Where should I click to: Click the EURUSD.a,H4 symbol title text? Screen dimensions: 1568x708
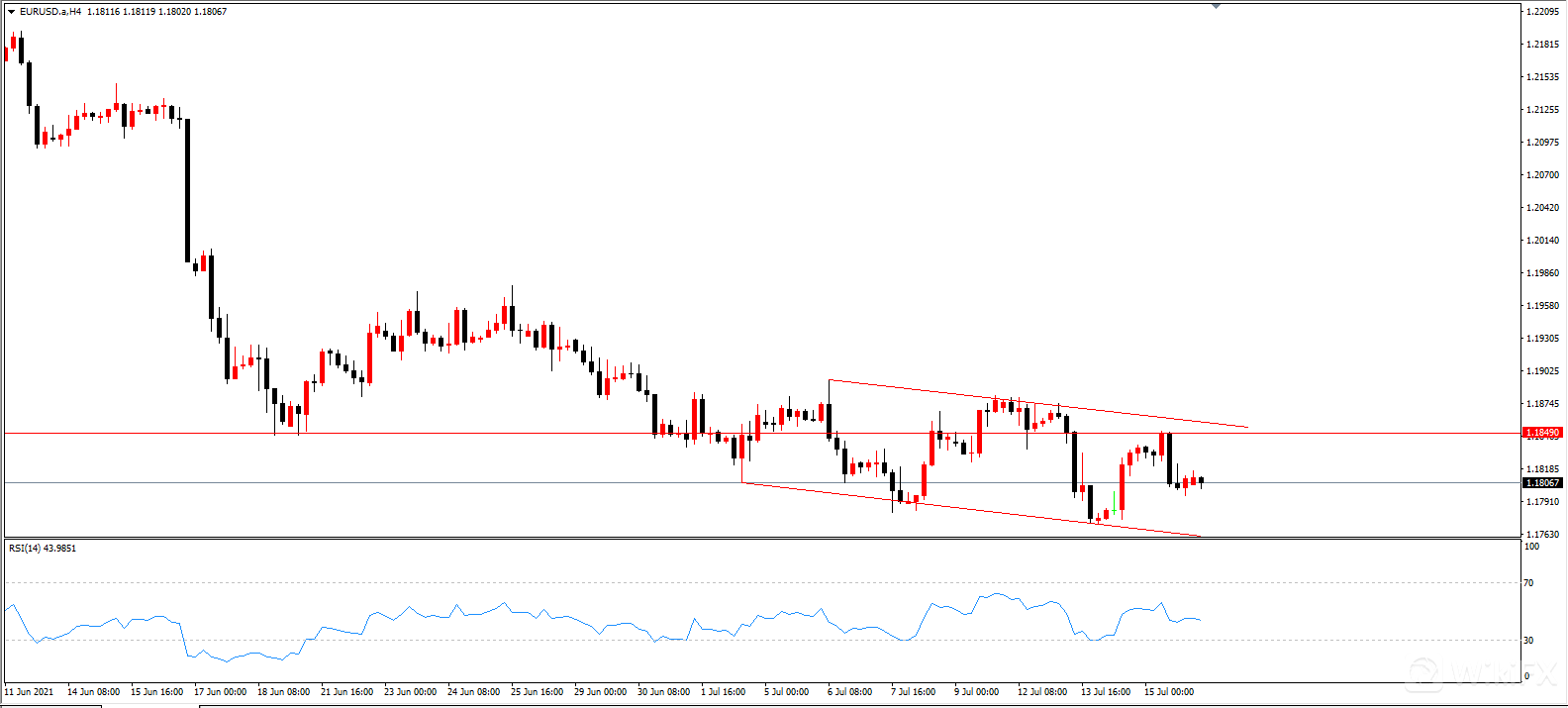tap(49, 12)
